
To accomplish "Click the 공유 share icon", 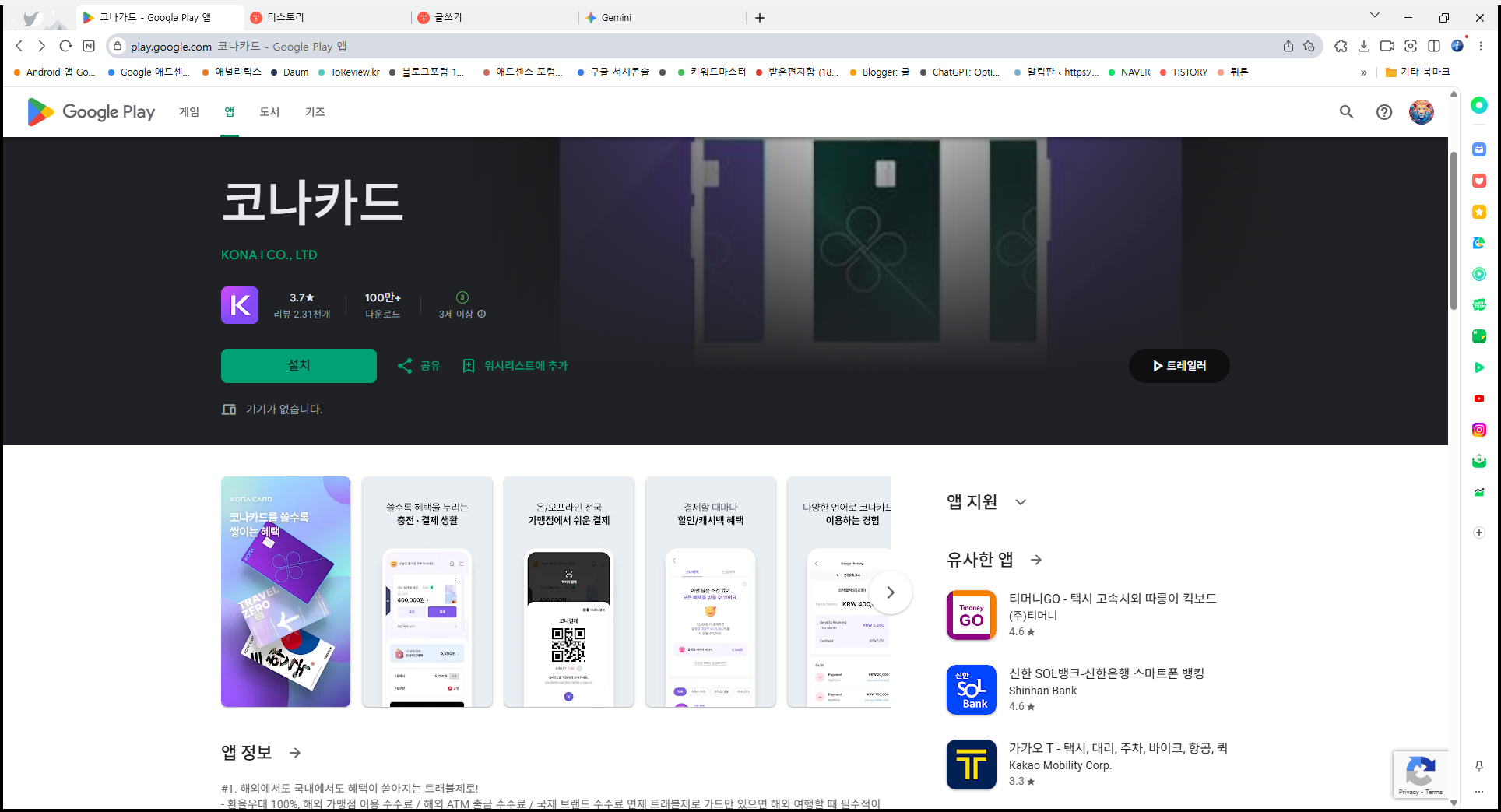I will [405, 365].
